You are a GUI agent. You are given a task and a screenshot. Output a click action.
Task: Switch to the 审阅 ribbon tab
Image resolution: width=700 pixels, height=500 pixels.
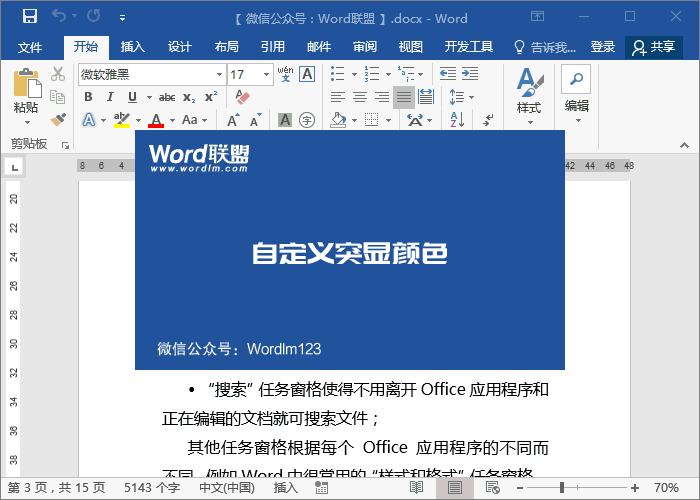coord(365,47)
